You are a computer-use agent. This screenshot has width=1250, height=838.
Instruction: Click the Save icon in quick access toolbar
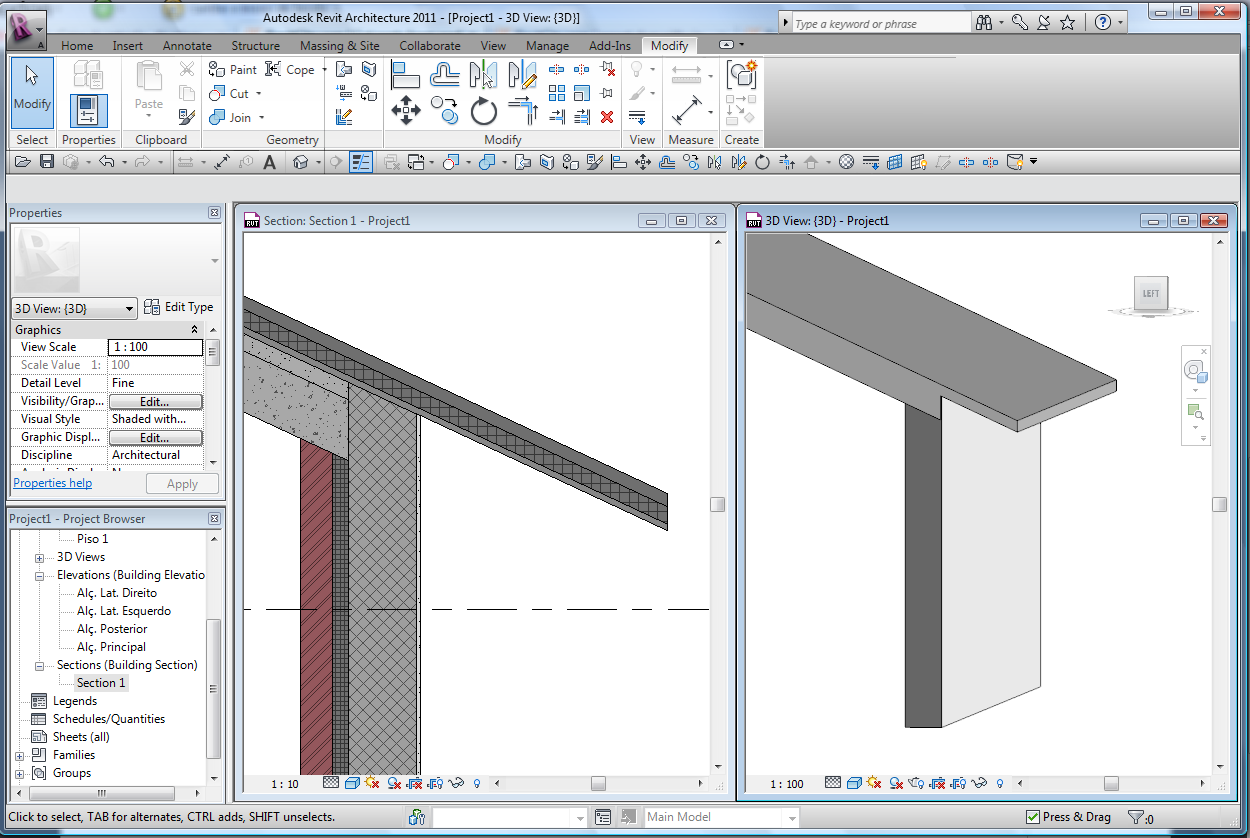[x=46, y=162]
